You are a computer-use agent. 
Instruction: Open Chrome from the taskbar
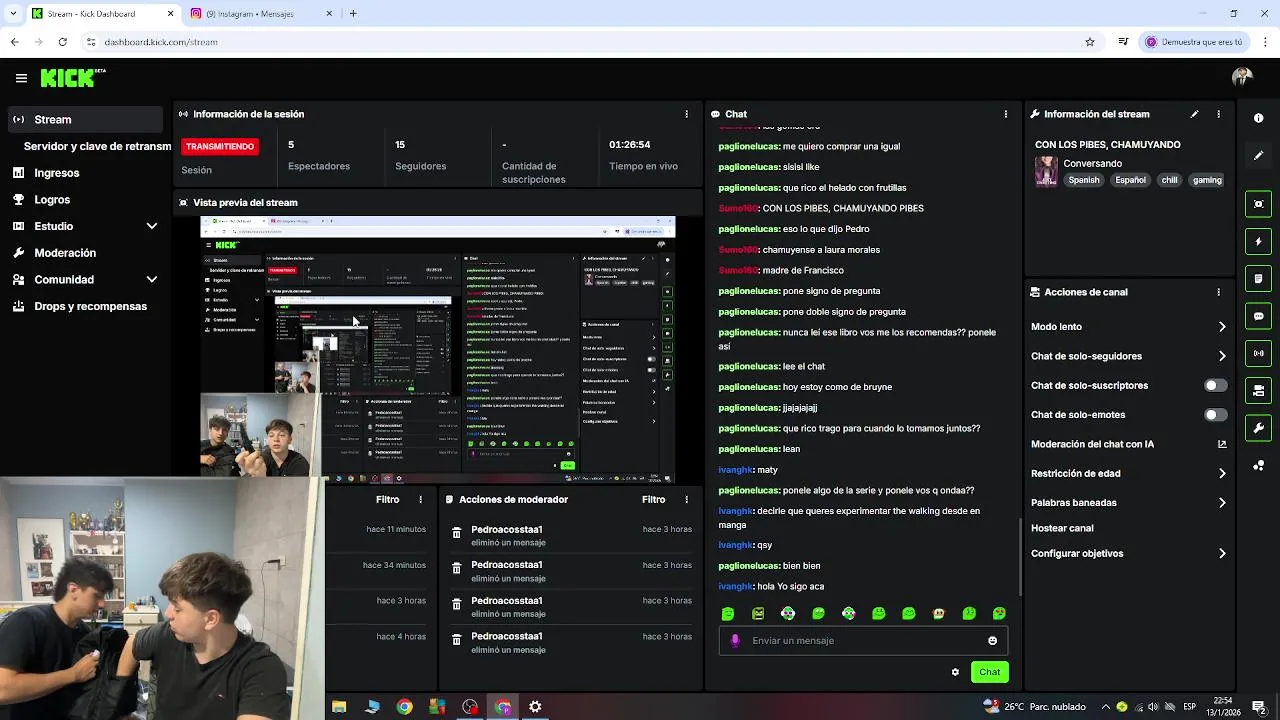[404, 707]
